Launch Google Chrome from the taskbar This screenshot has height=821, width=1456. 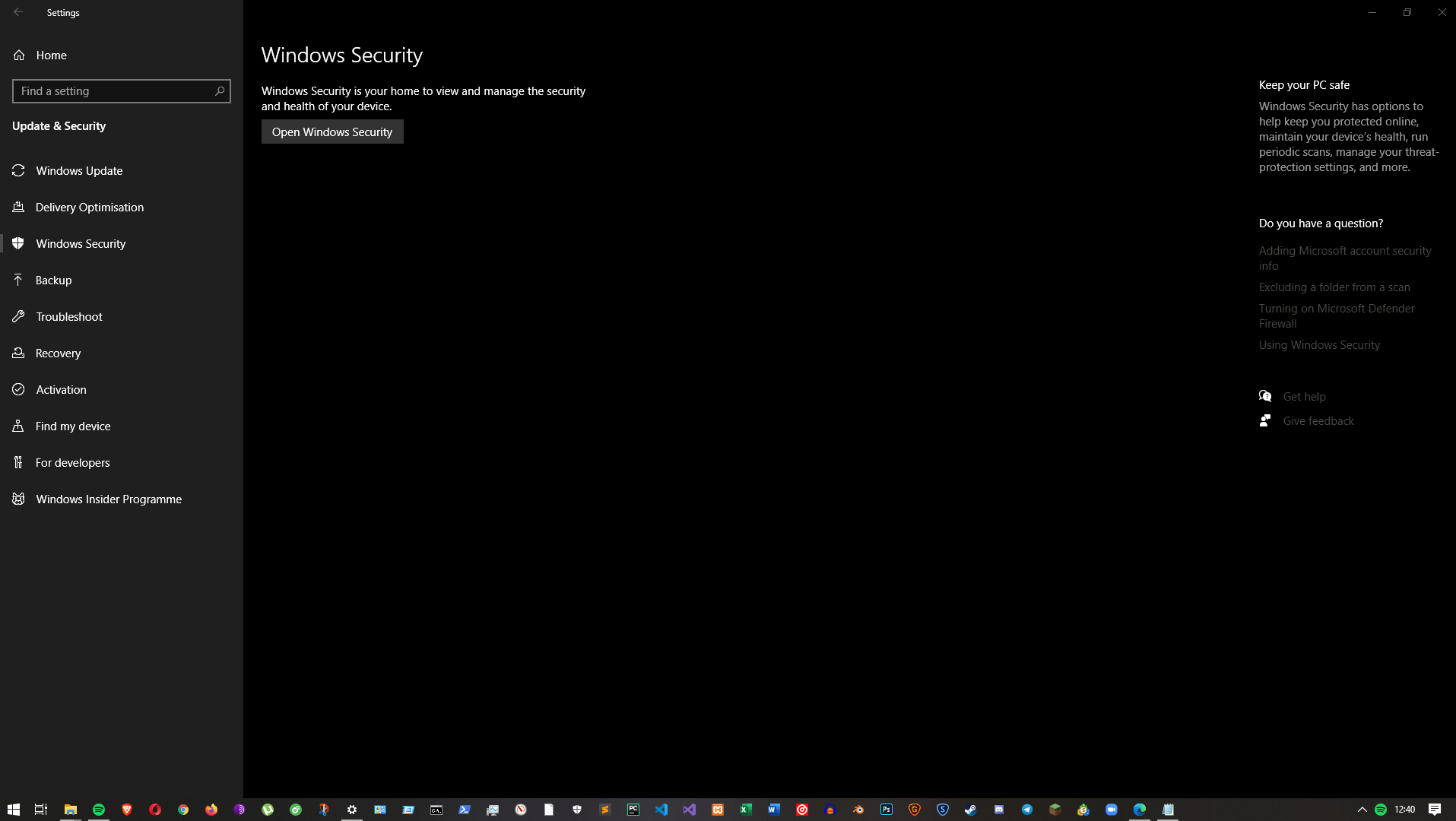click(182, 810)
